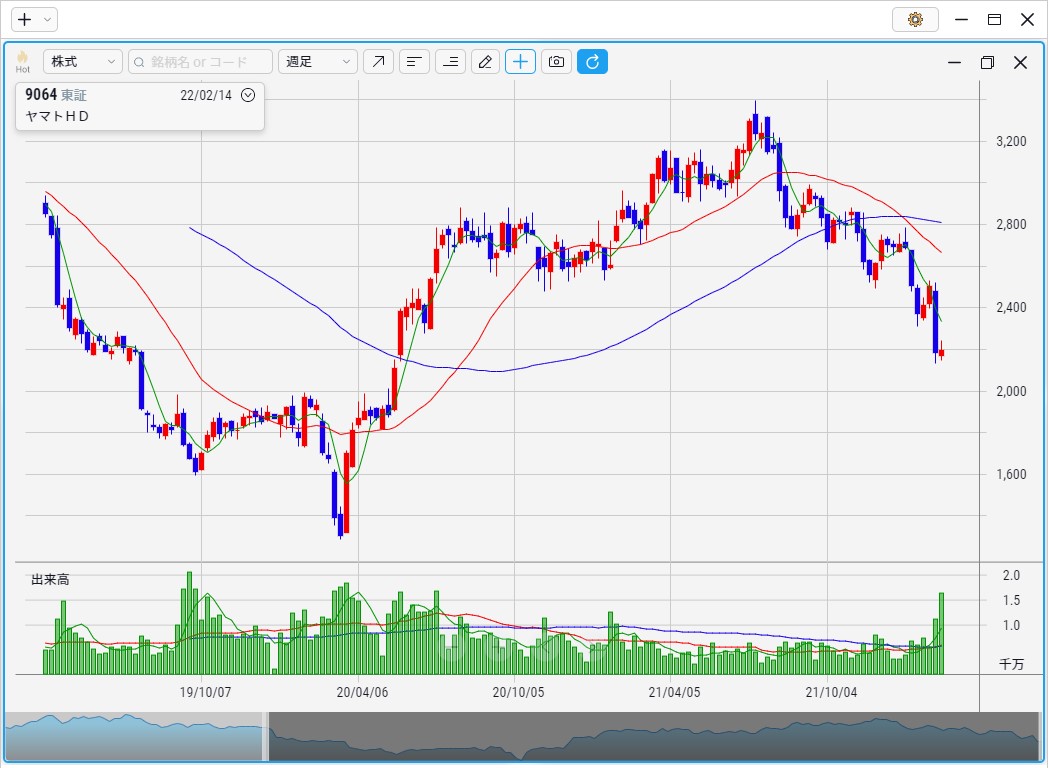Click the right-aligned lines toolbar icon
The image size is (1048, 768).
(450, 62)
